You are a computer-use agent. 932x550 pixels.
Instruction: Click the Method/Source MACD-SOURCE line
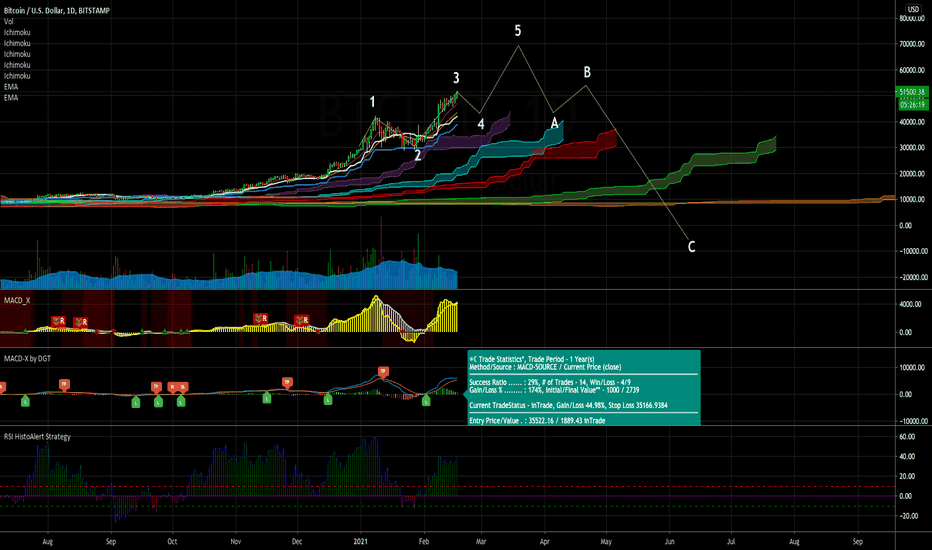545,367
